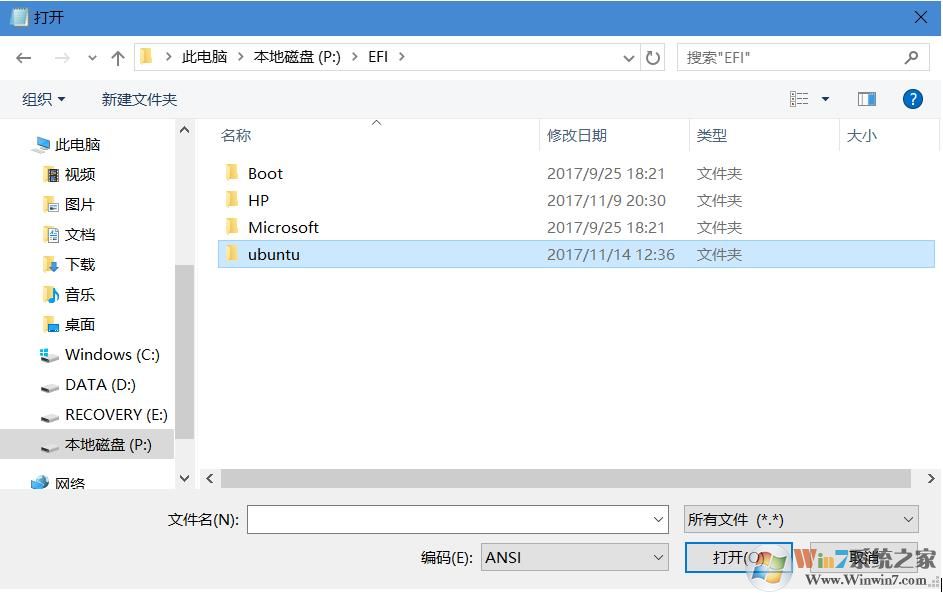Open the help button
Screen dimensions: 943x594
912,99
